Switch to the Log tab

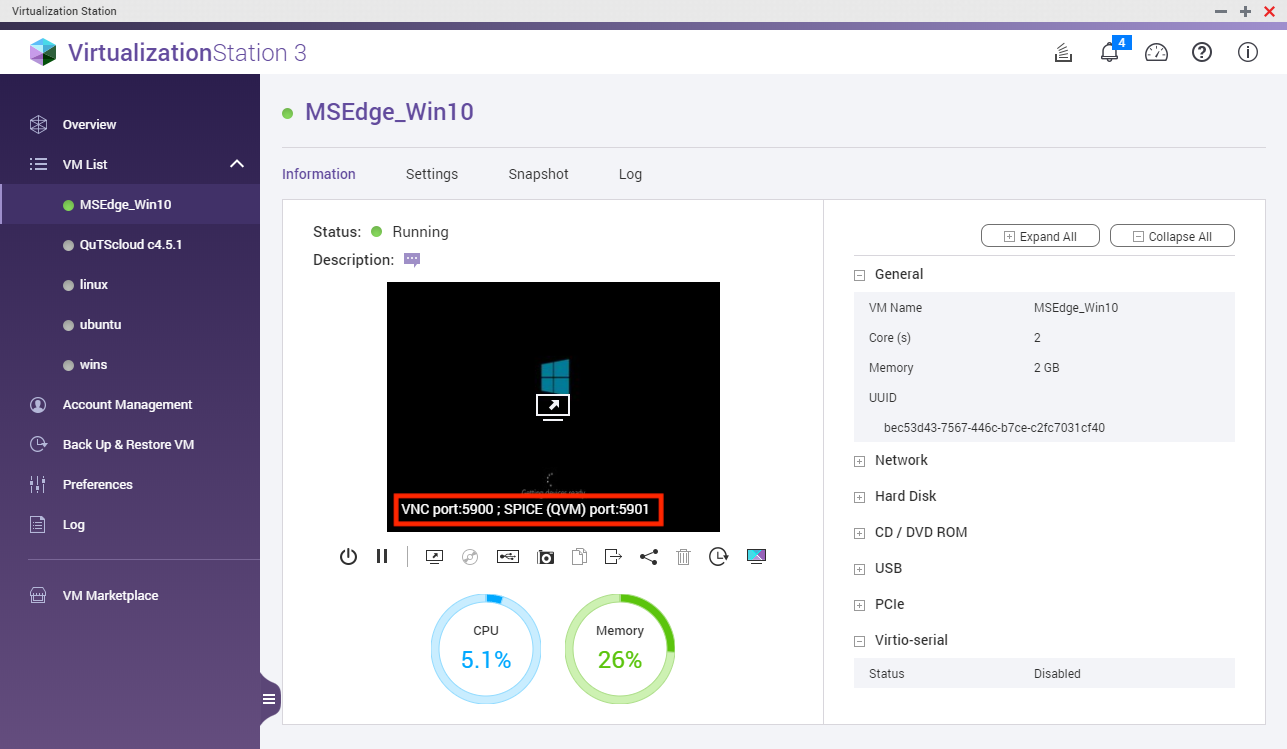[630, 174]
